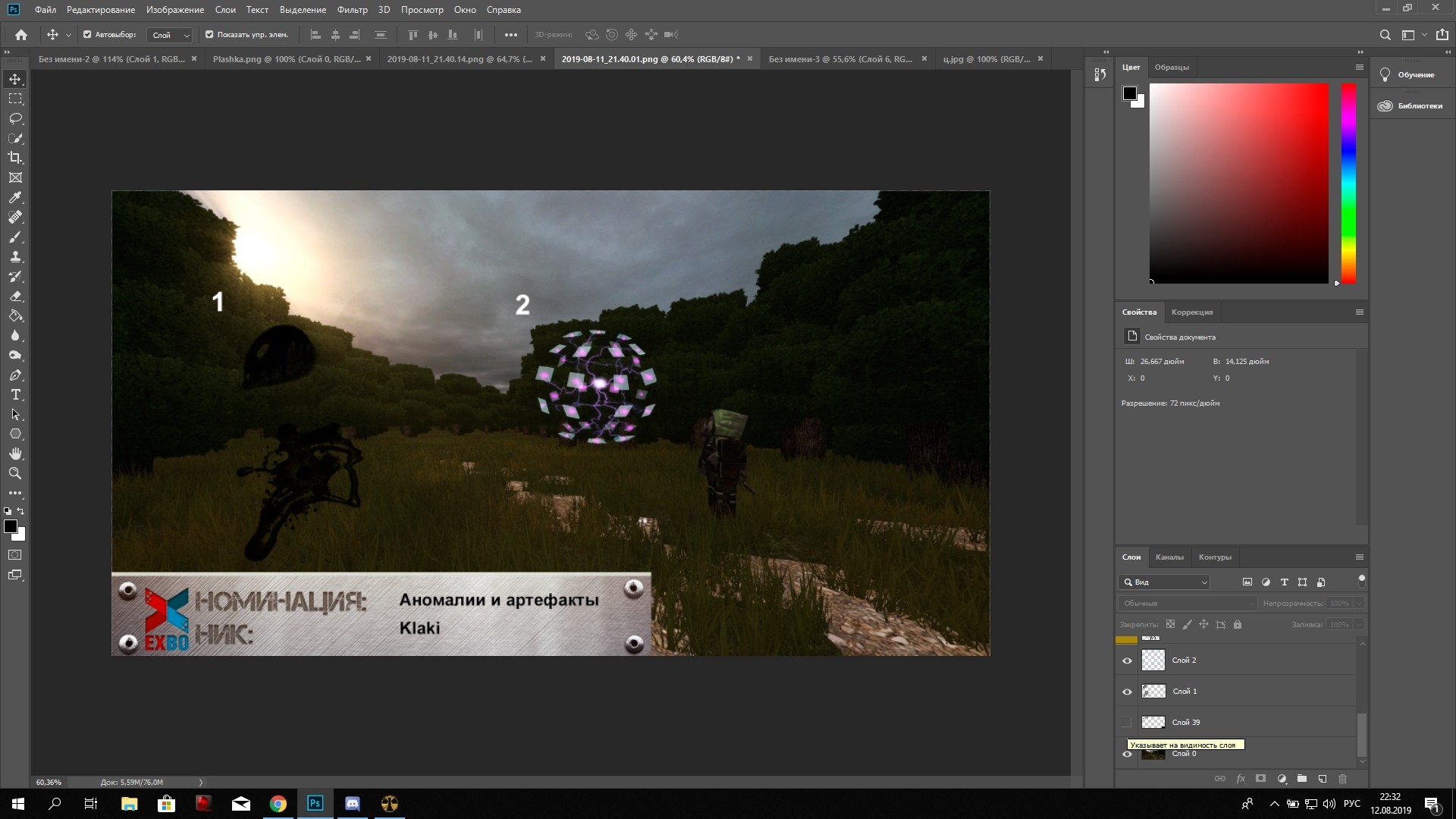This screenshot has height=819, width=1456.
Task: Select the Quick Selection tool
Action: point(15,138)
